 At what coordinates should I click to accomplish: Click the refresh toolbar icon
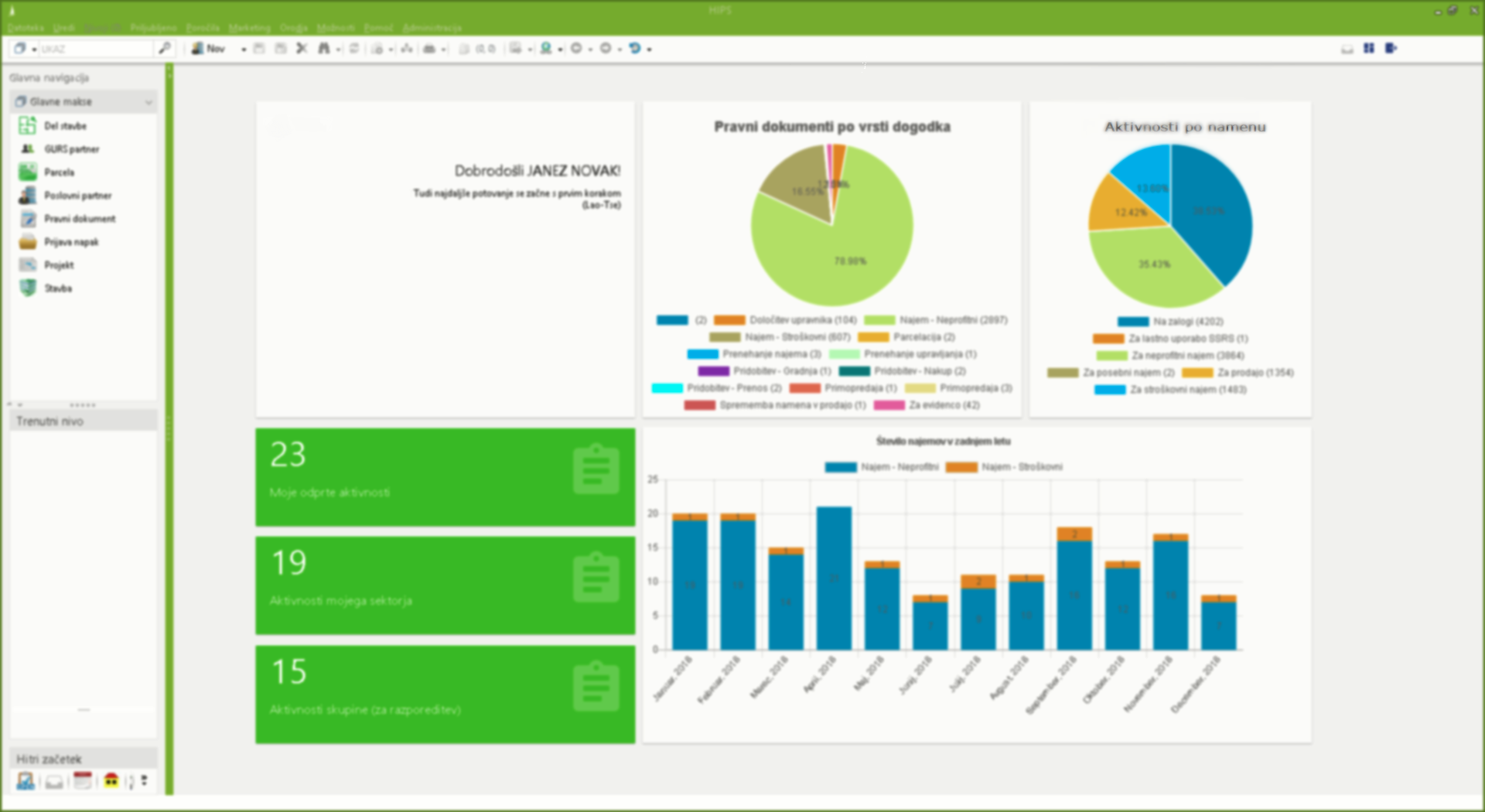tap(354, 48)
